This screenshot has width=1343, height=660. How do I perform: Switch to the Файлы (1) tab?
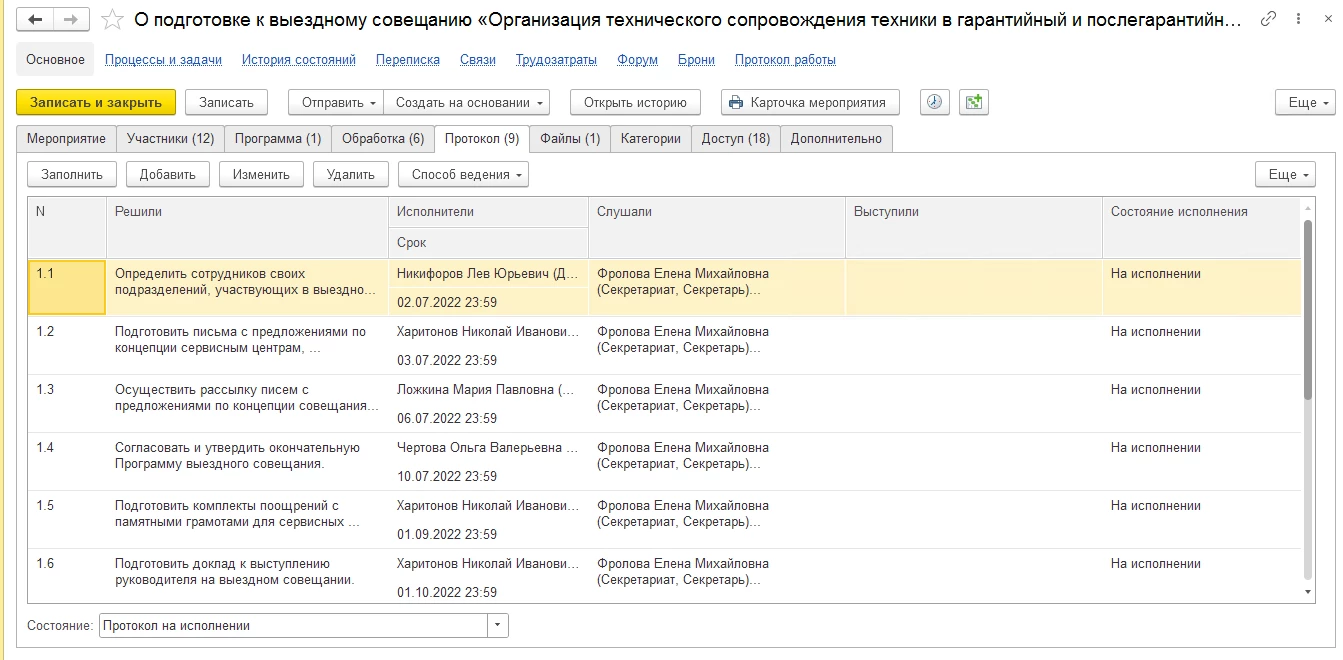[x=570, y=139]
